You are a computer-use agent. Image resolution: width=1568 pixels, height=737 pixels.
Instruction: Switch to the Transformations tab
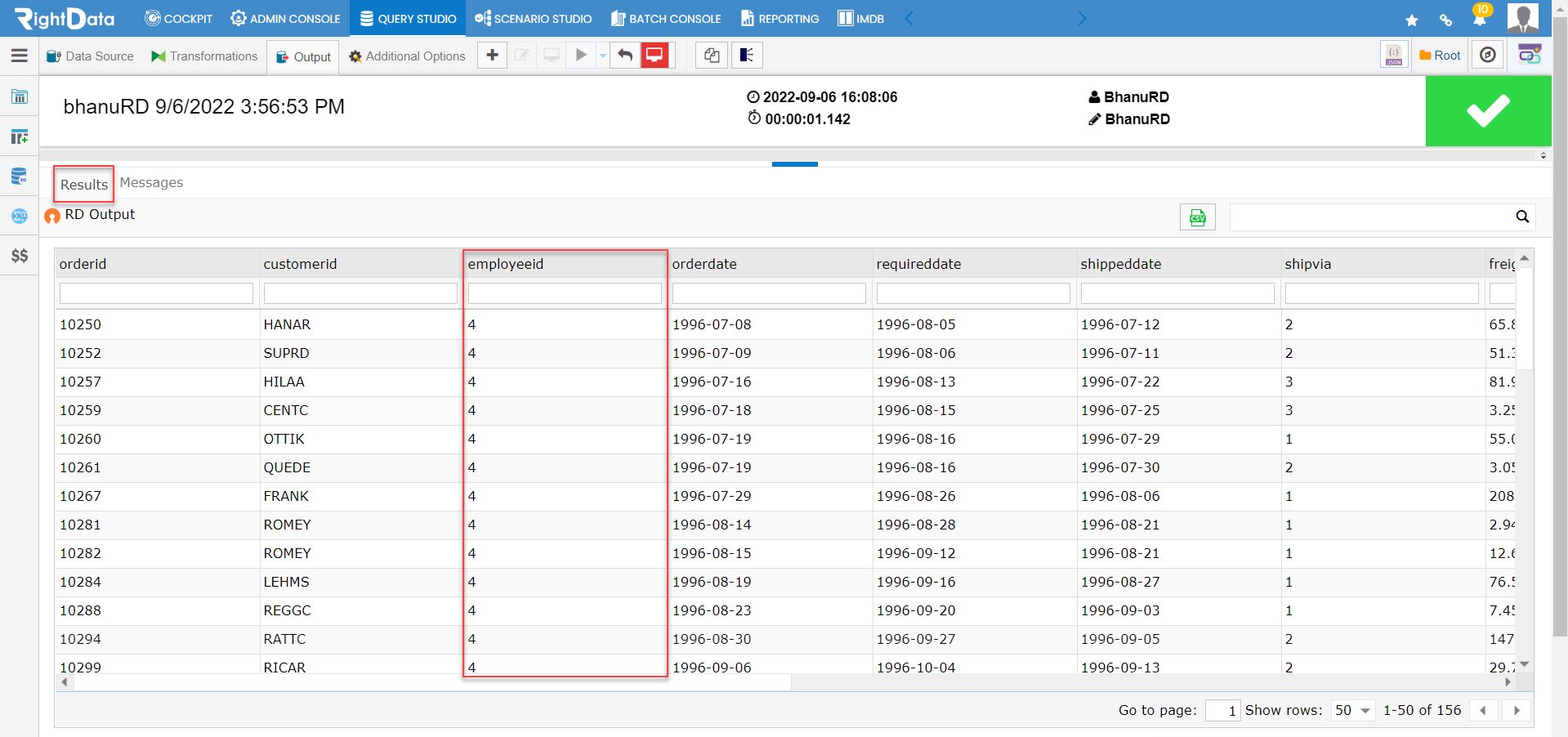click(204, 56)
